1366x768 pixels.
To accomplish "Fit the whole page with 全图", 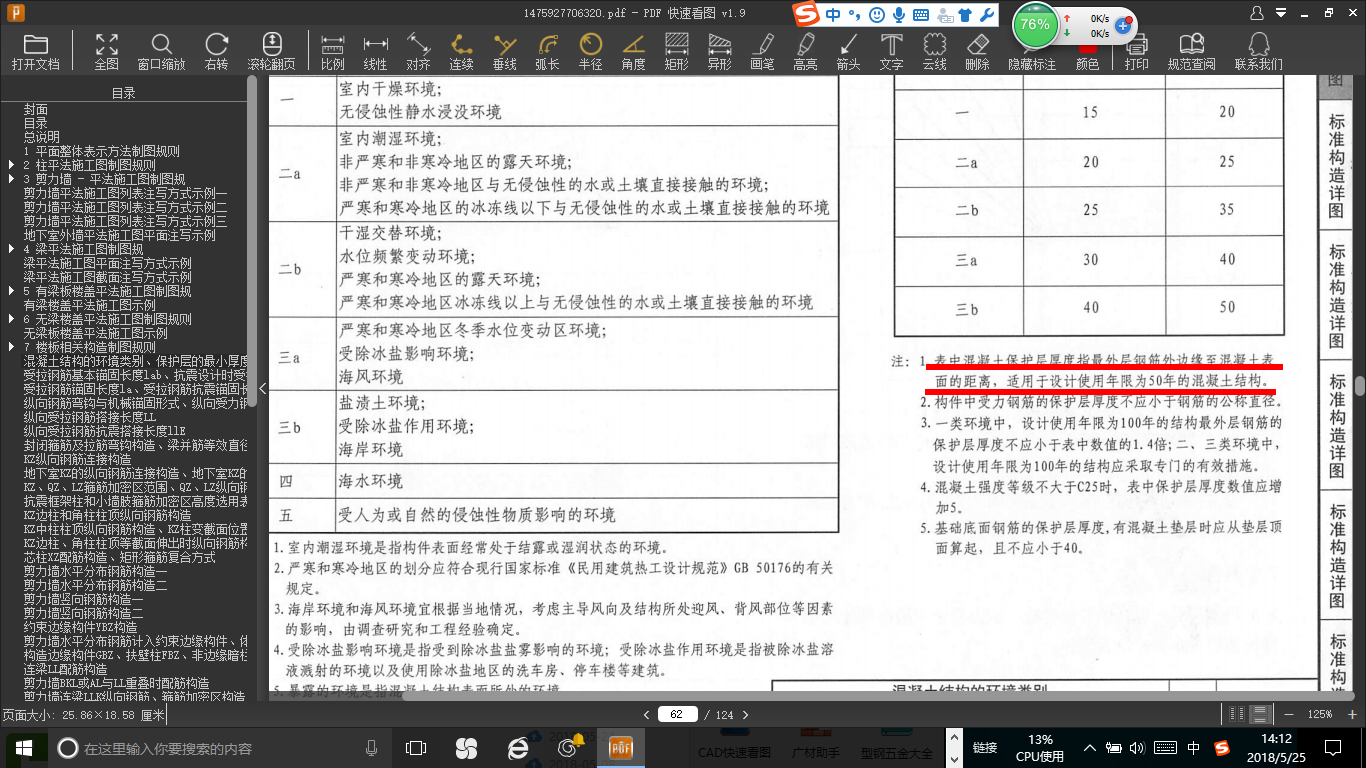I will tap(106, 51).
